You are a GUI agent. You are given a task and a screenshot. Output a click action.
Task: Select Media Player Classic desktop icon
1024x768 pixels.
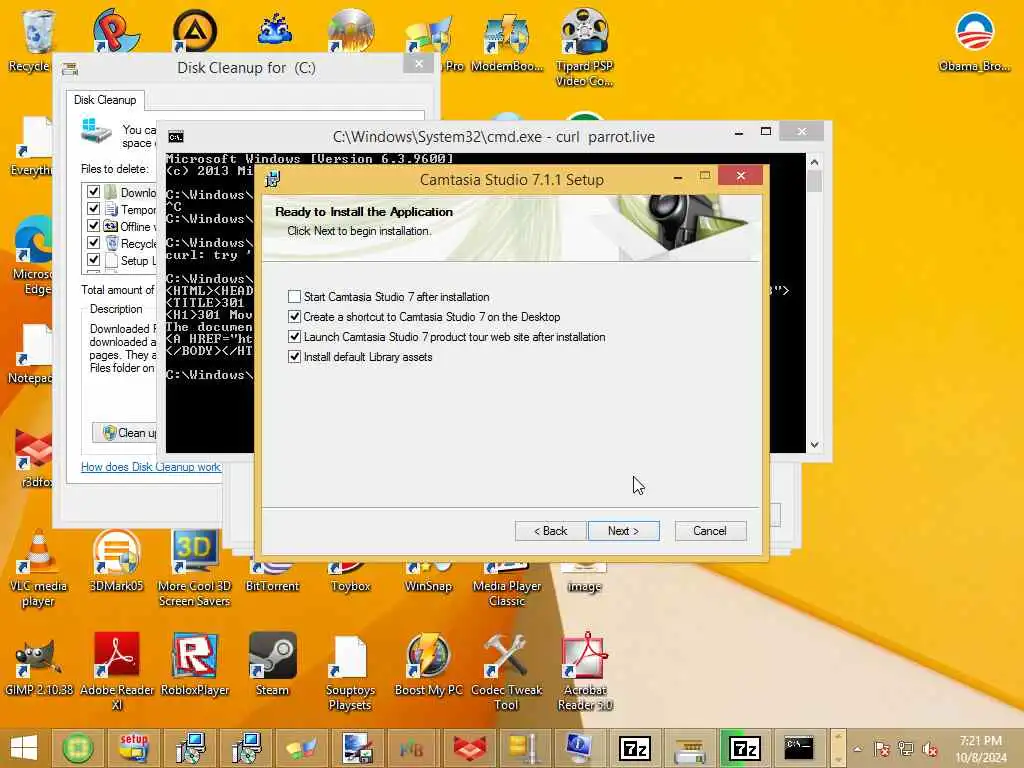click(507, 584)
